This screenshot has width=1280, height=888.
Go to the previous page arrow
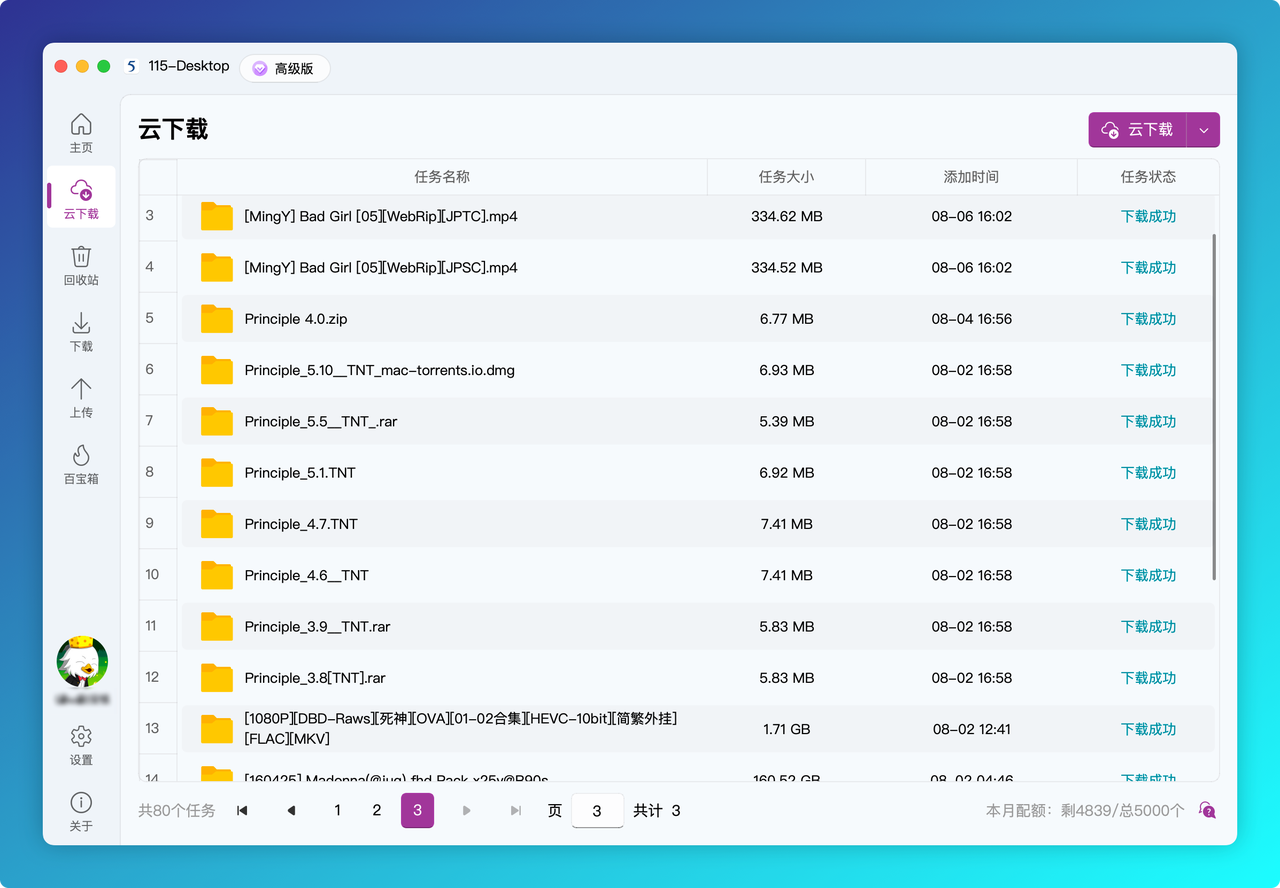(x=291, y=810)
